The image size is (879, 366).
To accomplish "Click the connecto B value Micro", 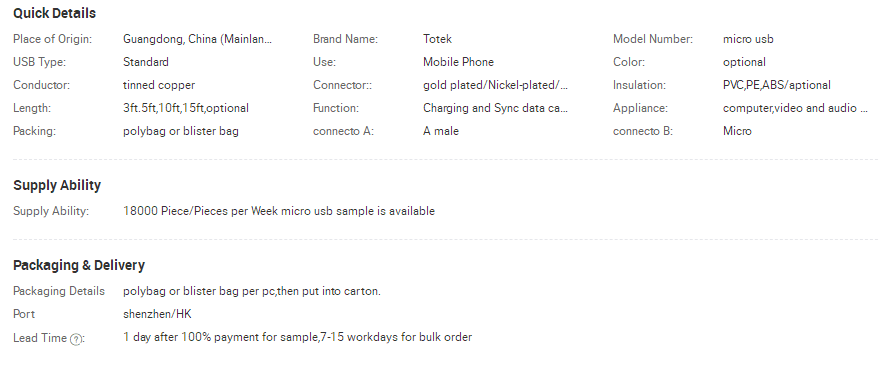I will tap(737, 131).
